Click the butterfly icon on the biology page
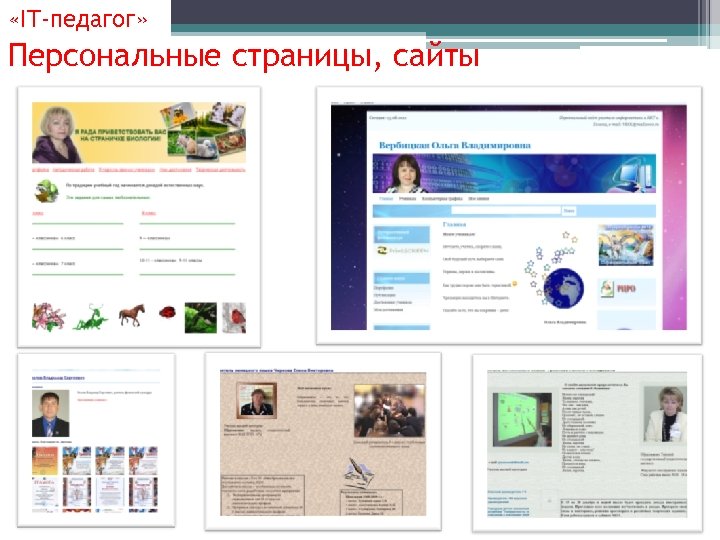The height and width of the screenshot is (540, 720). [47, 191]
